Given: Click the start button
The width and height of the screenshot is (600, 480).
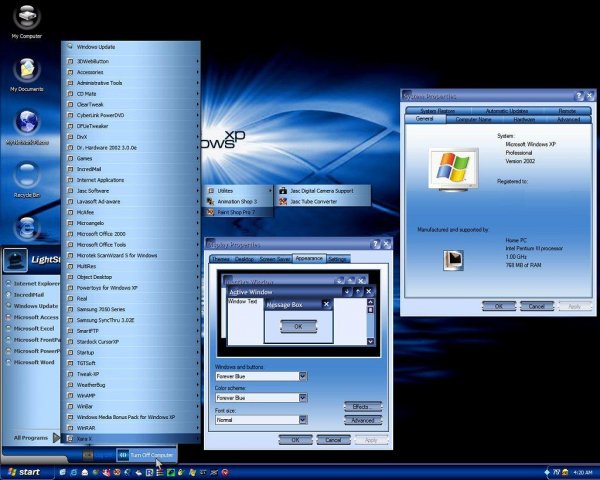Looking at the screenshot, I should click(24, 472).
